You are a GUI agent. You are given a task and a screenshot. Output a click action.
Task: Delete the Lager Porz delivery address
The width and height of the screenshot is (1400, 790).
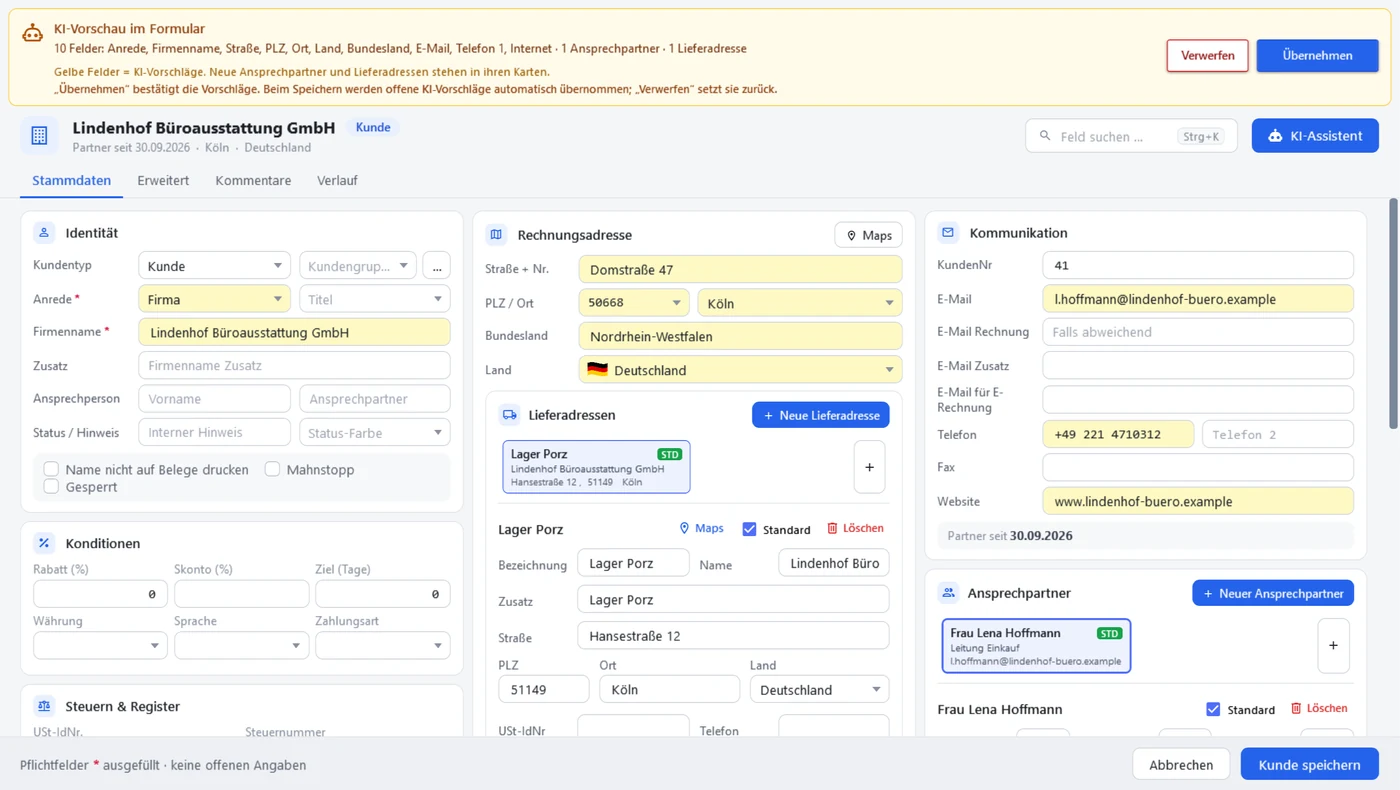tap(855, 528)
